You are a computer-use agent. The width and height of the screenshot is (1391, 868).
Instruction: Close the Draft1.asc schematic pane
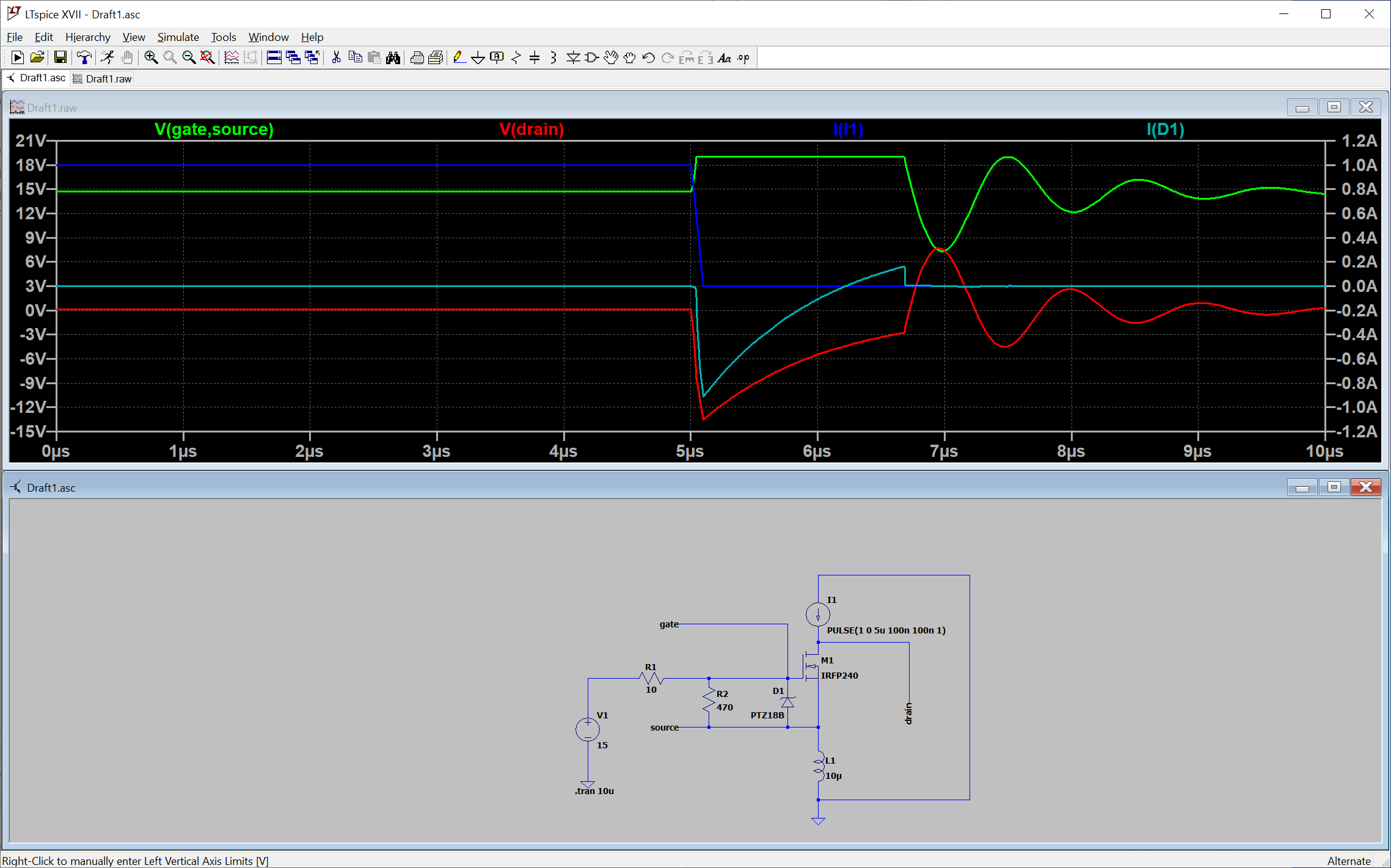click(x=1366, y=487)
